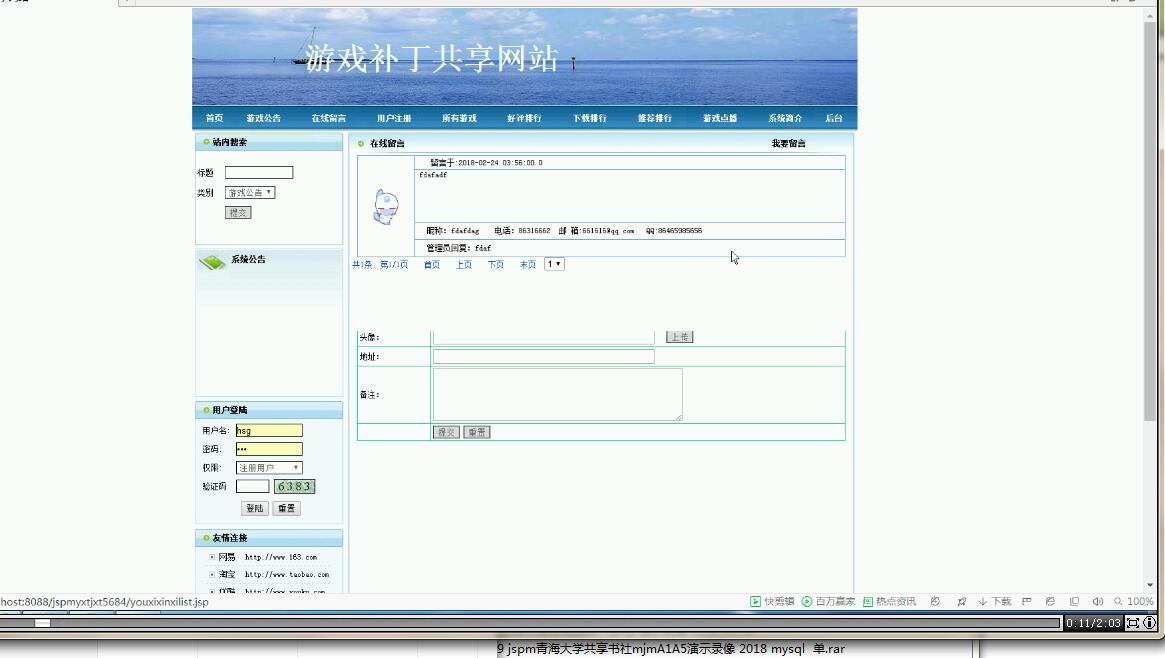Click the 地址 address input field

click(x=543, y=356)
